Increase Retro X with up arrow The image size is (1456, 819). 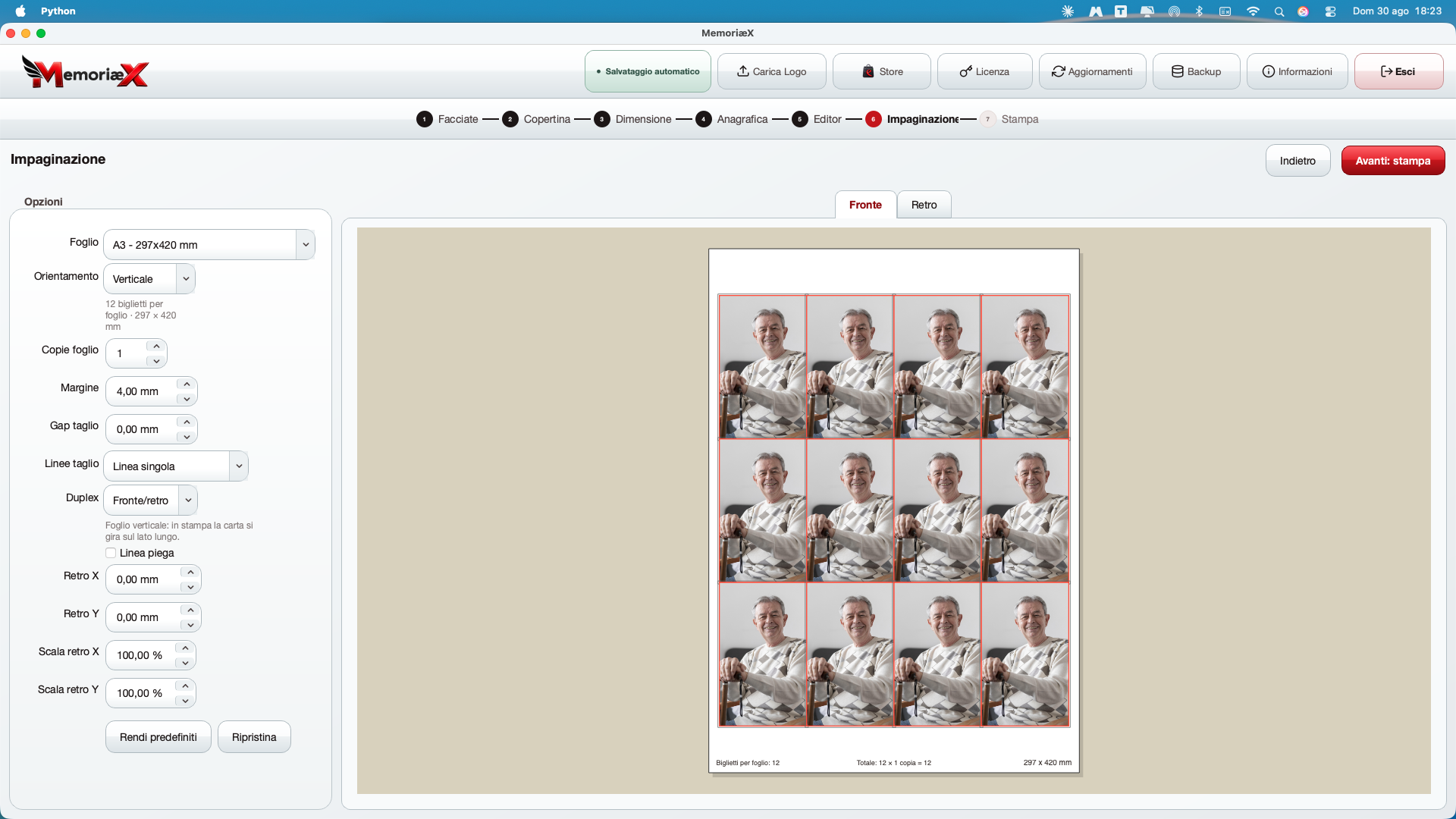[190, 573]
